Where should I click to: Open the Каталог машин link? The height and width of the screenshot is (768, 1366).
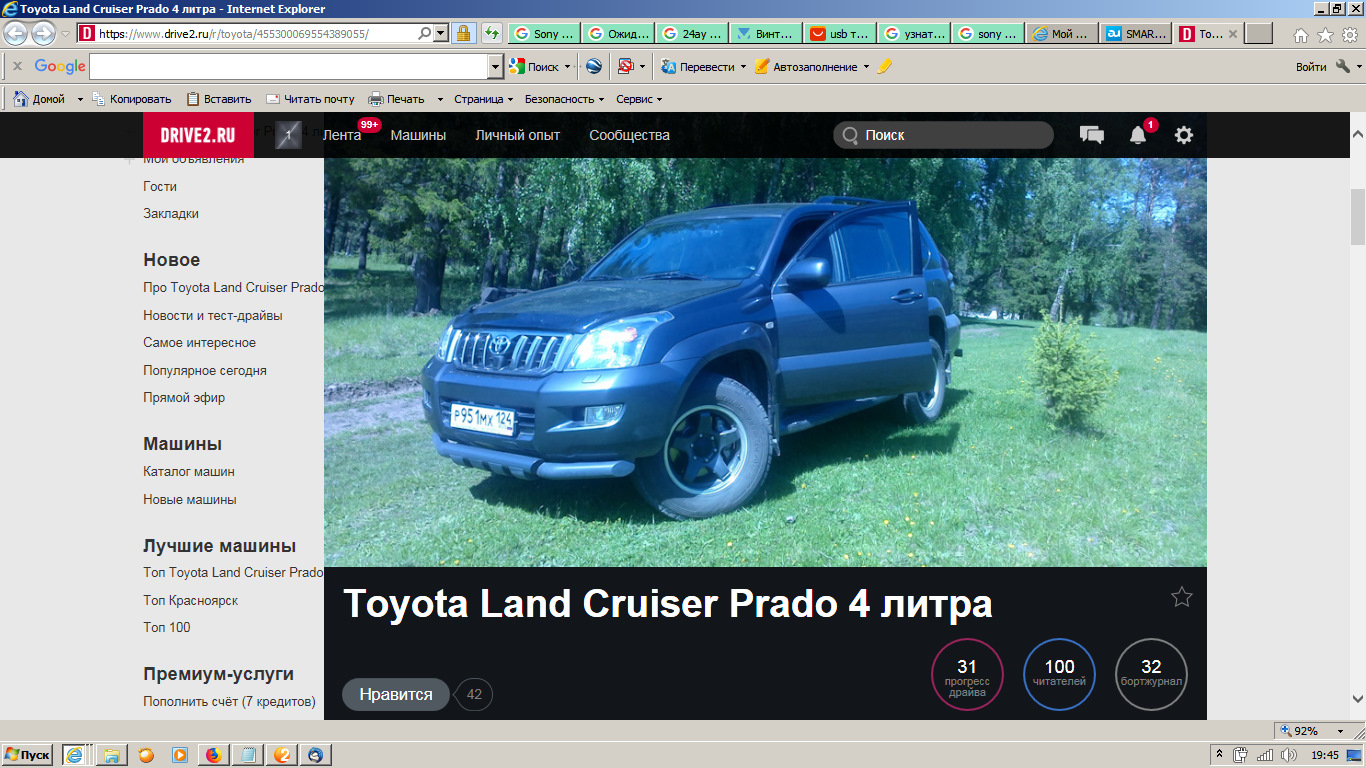(187, 471)
